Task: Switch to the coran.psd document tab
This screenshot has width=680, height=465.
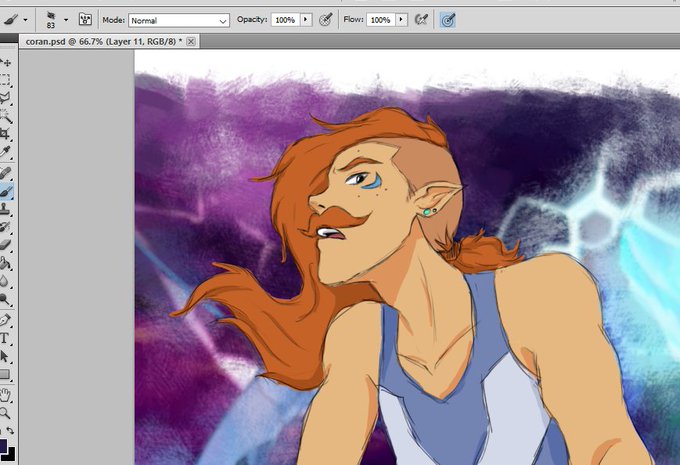Action: 103,42
